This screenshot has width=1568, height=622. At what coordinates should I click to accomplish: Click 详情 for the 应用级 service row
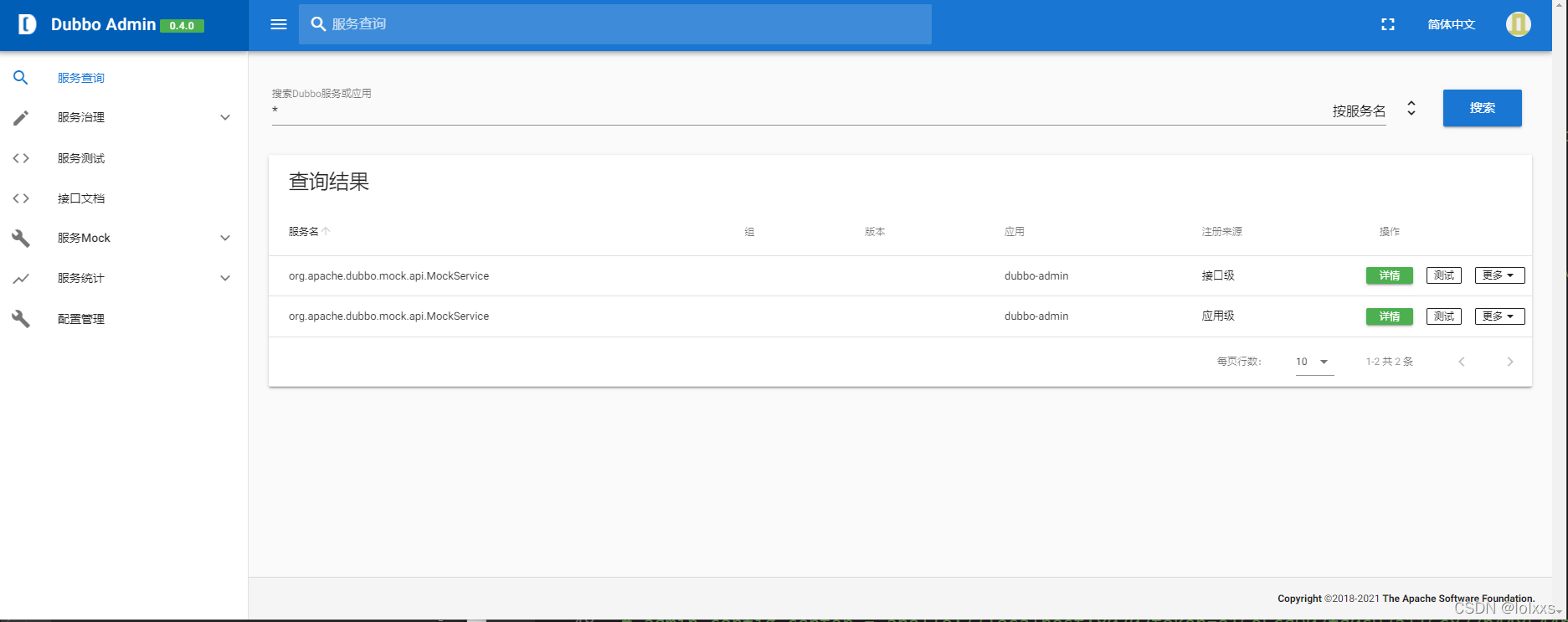click(1390, 316)
